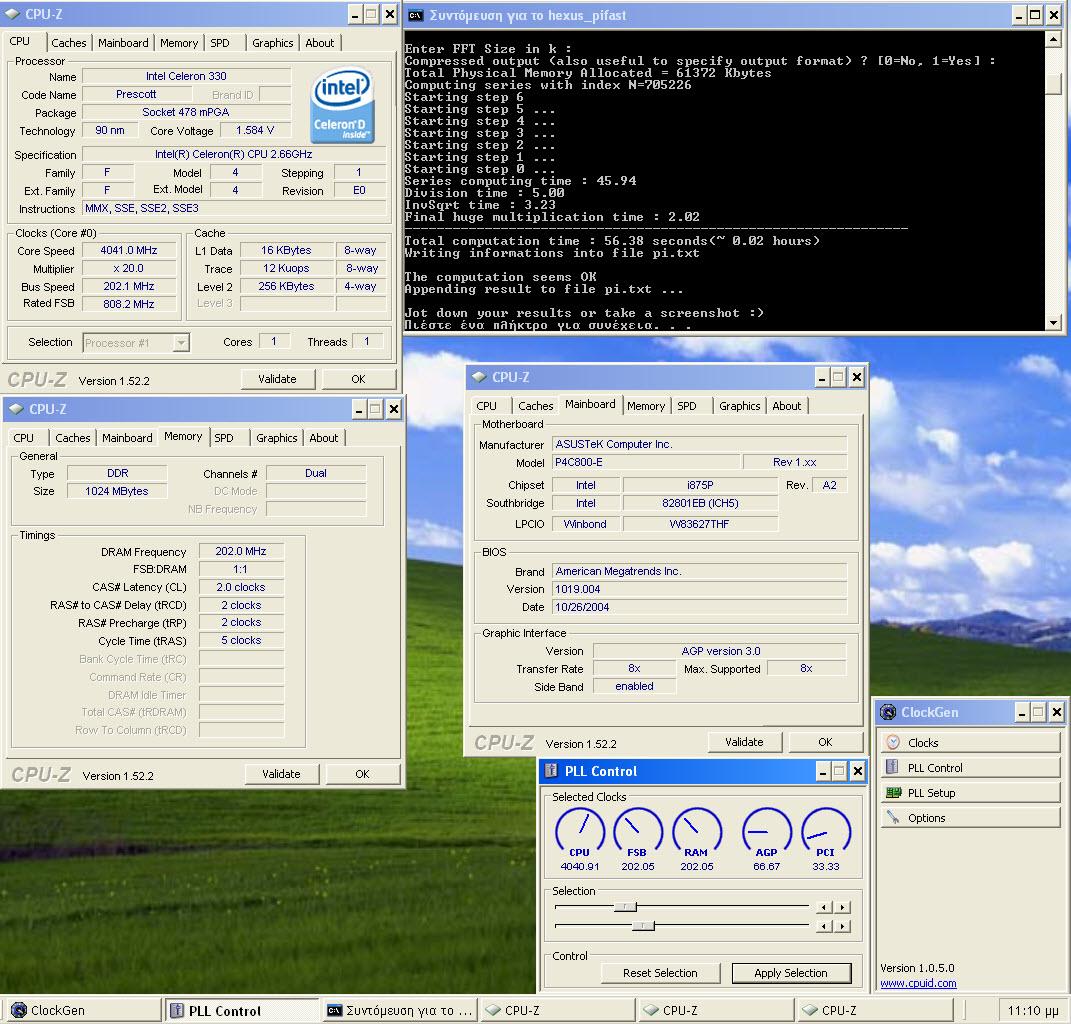Click the upper PLL selection slider thumb

[x=625, y=907]
